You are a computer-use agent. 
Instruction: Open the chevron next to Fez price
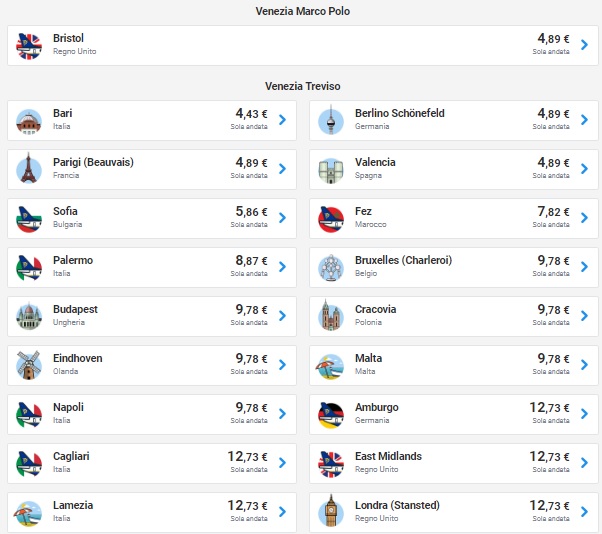click(x=585, y=218)
